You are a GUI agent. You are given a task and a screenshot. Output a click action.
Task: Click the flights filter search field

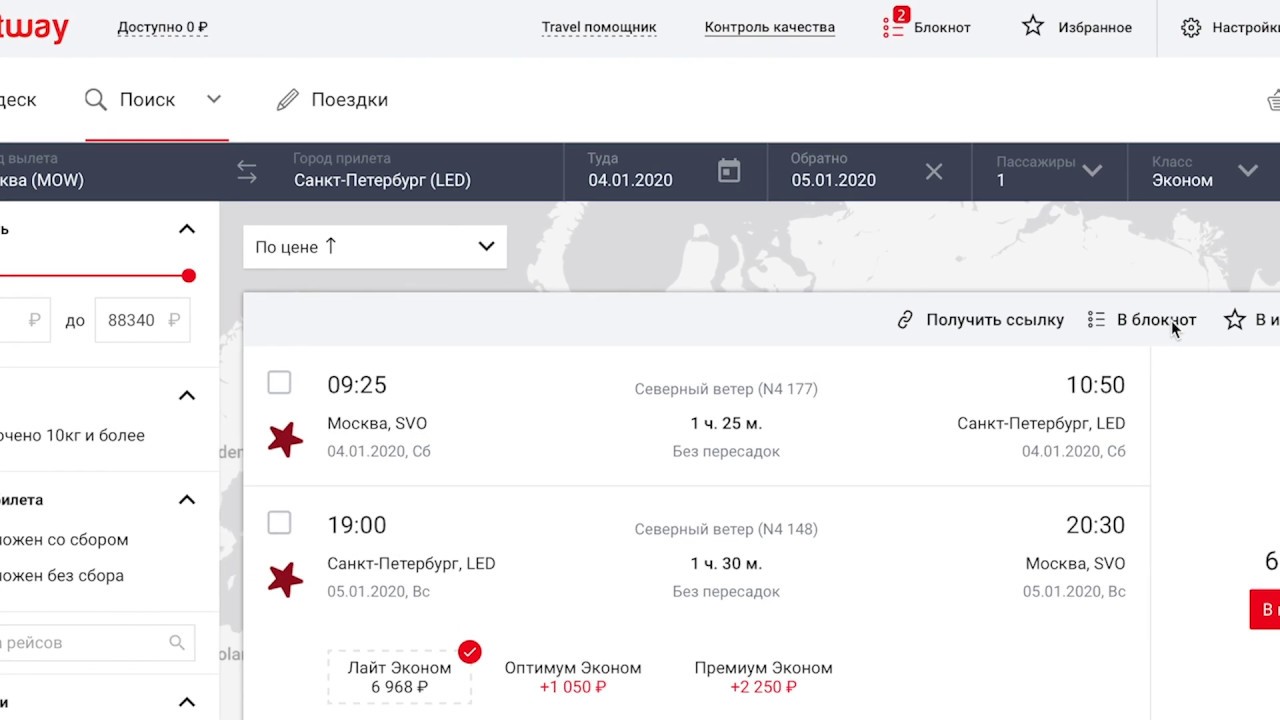click(98, 643)
